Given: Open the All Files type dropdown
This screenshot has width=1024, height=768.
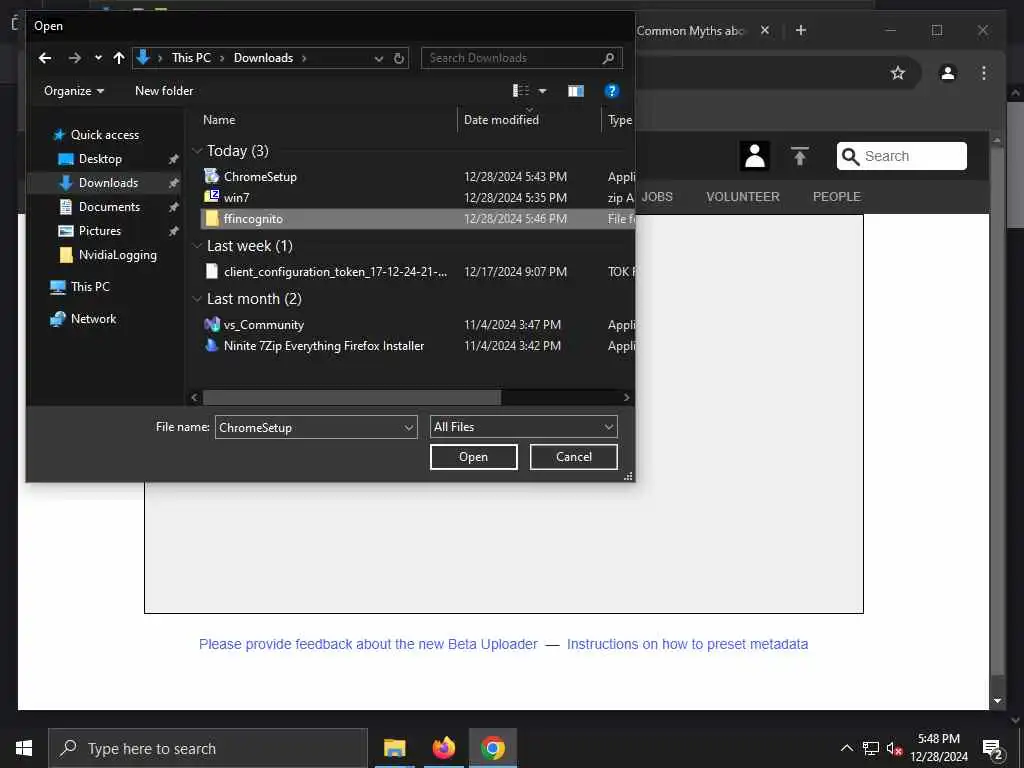Looking at the screenshot, I should 524,426.
